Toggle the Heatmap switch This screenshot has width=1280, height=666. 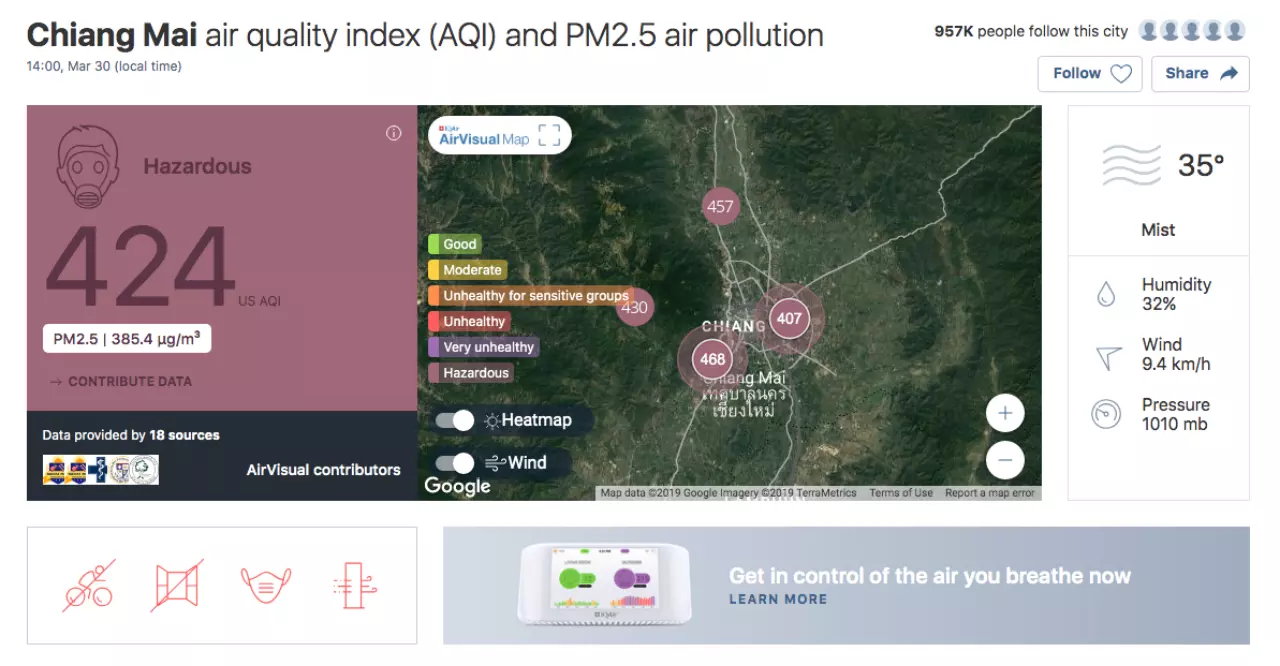point(454,421)
